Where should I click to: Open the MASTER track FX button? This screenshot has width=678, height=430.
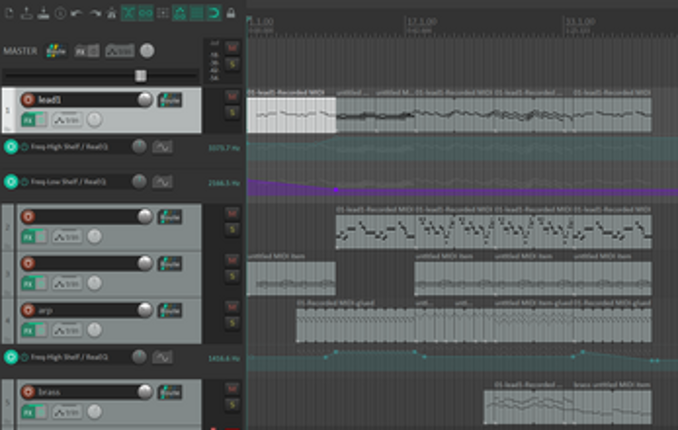86,51
